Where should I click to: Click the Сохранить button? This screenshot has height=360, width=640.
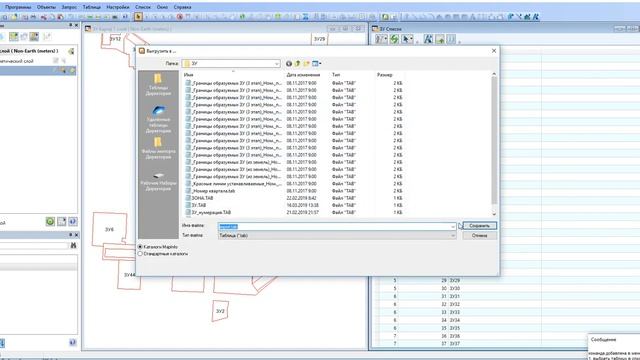[480, 226]
